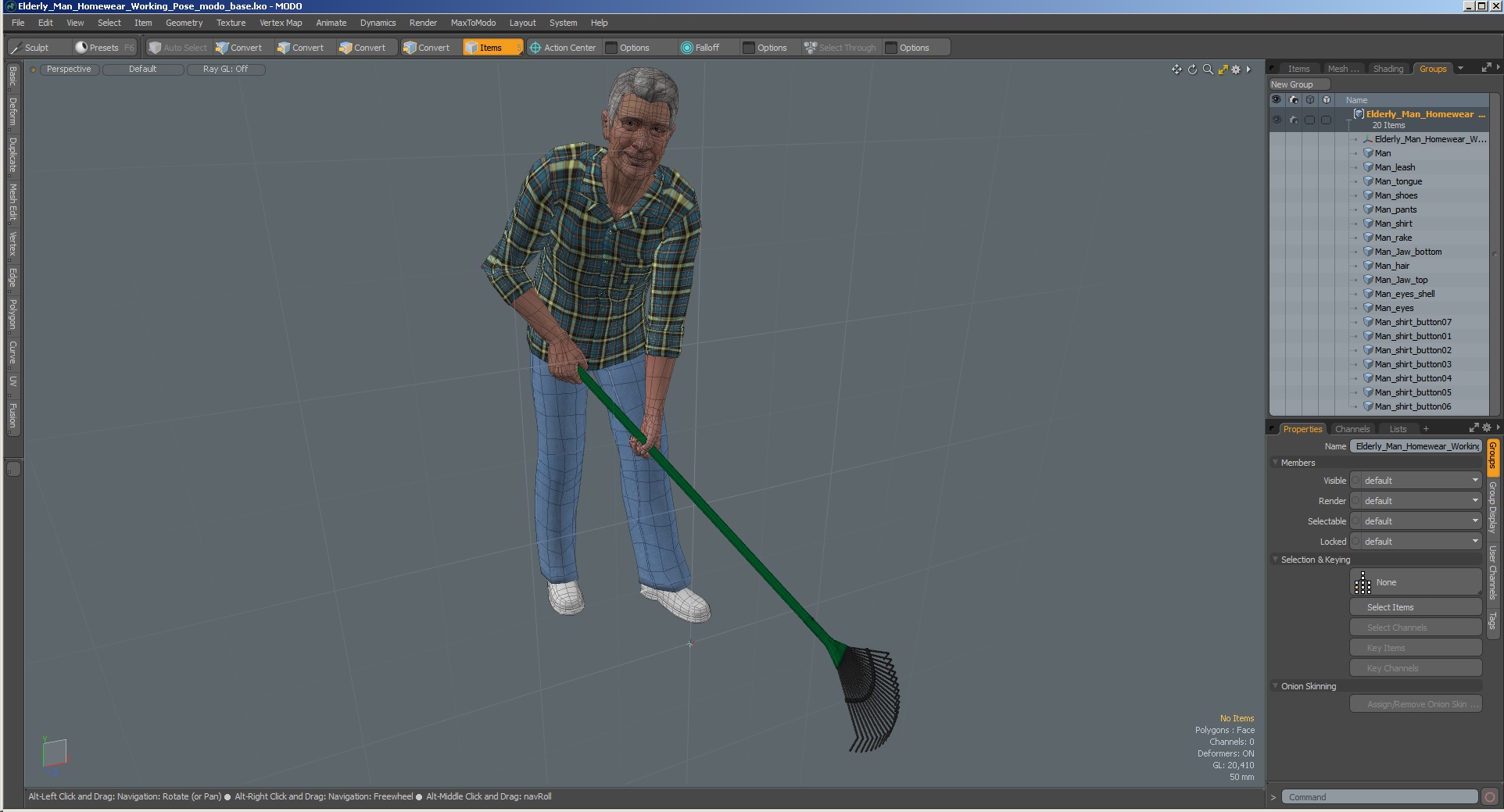
Task: Collapse Selection & Keying section
Action: pos(1275,560)
